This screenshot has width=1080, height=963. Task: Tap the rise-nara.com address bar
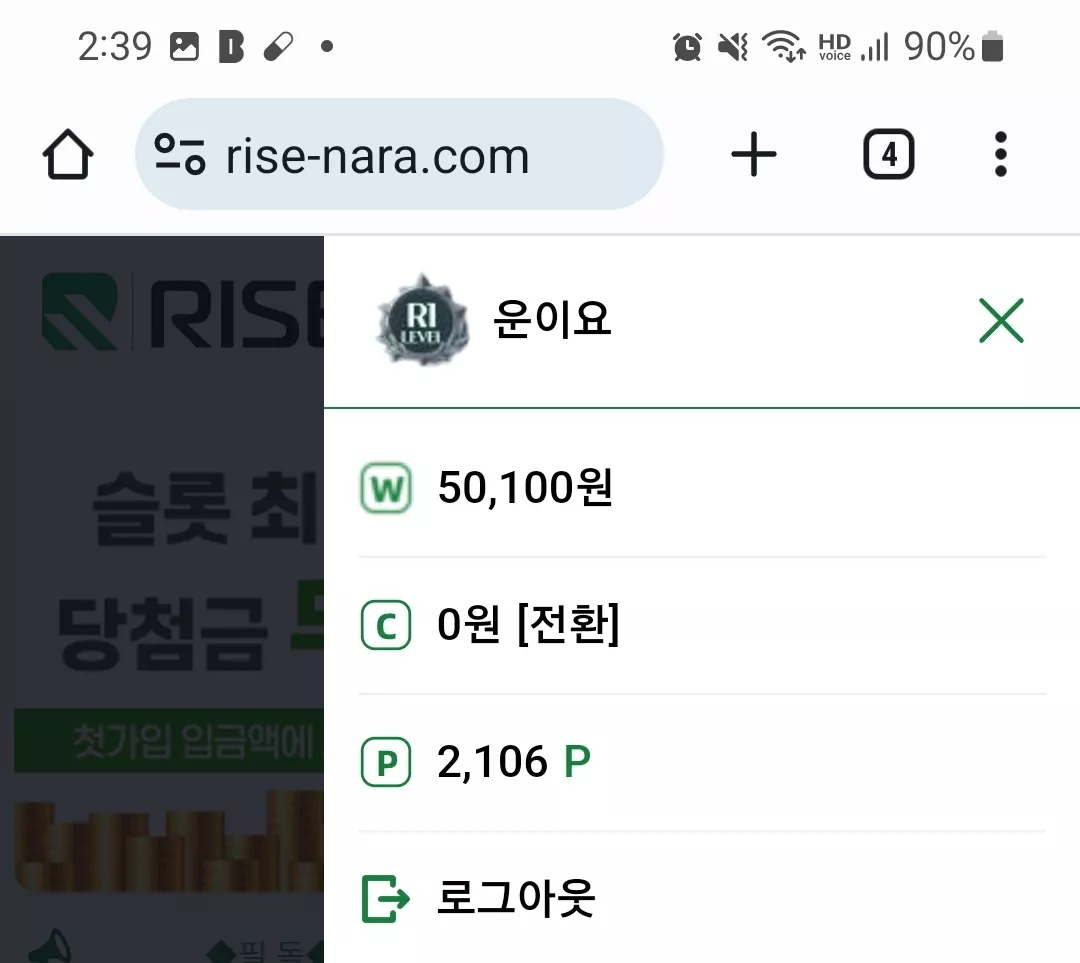(x=399, y=154)
